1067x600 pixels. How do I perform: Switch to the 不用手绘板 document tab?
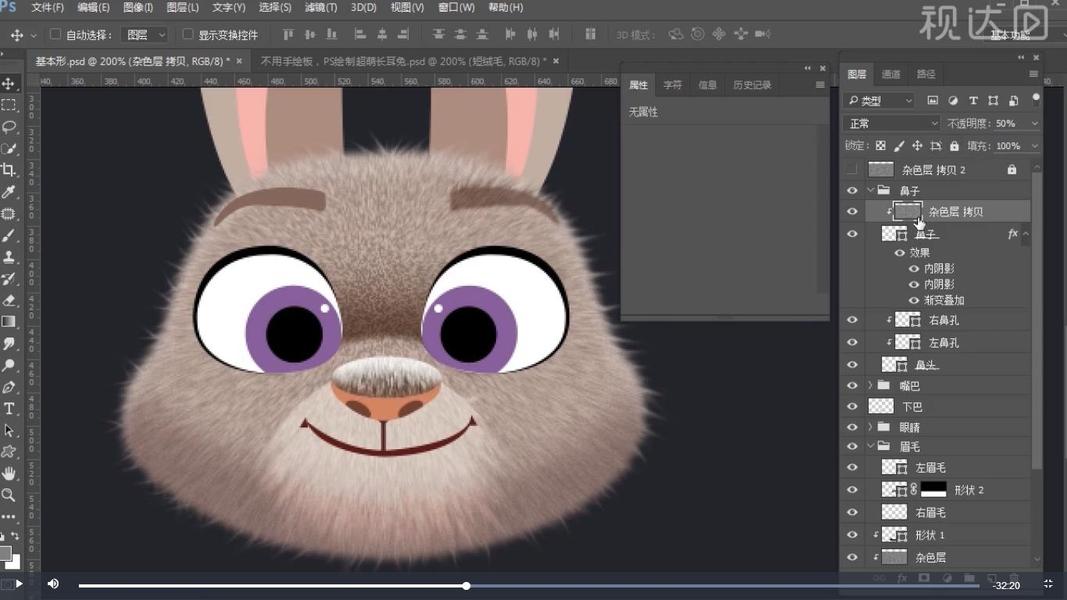tap(403, 61)
